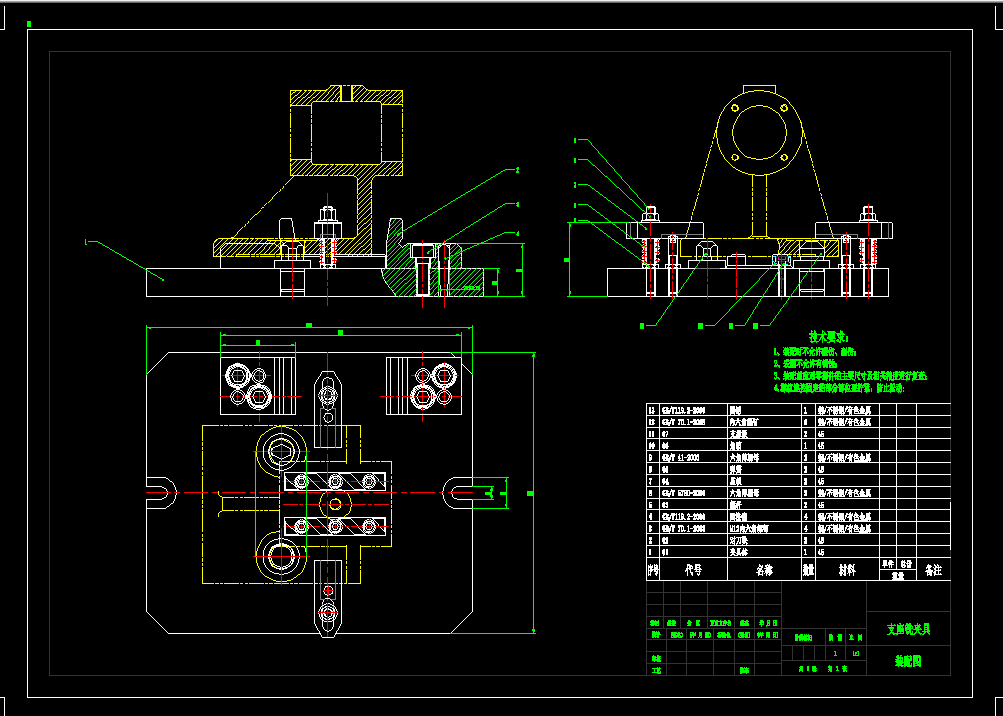Screen dimensions: 1003x716
Task: Select the "支座铣夹具" drawing title
Action: 908,630
